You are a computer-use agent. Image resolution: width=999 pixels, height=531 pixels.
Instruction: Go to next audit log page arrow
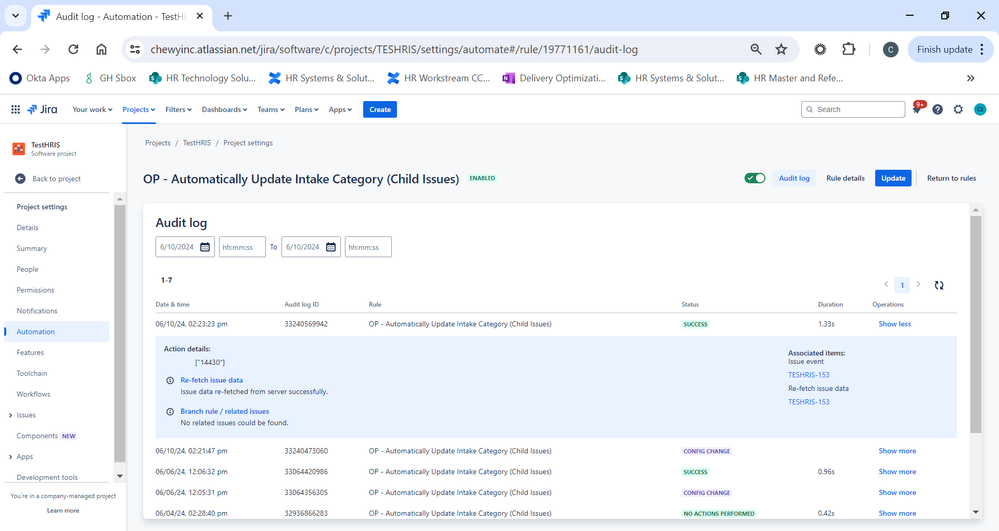pos(918,284)
